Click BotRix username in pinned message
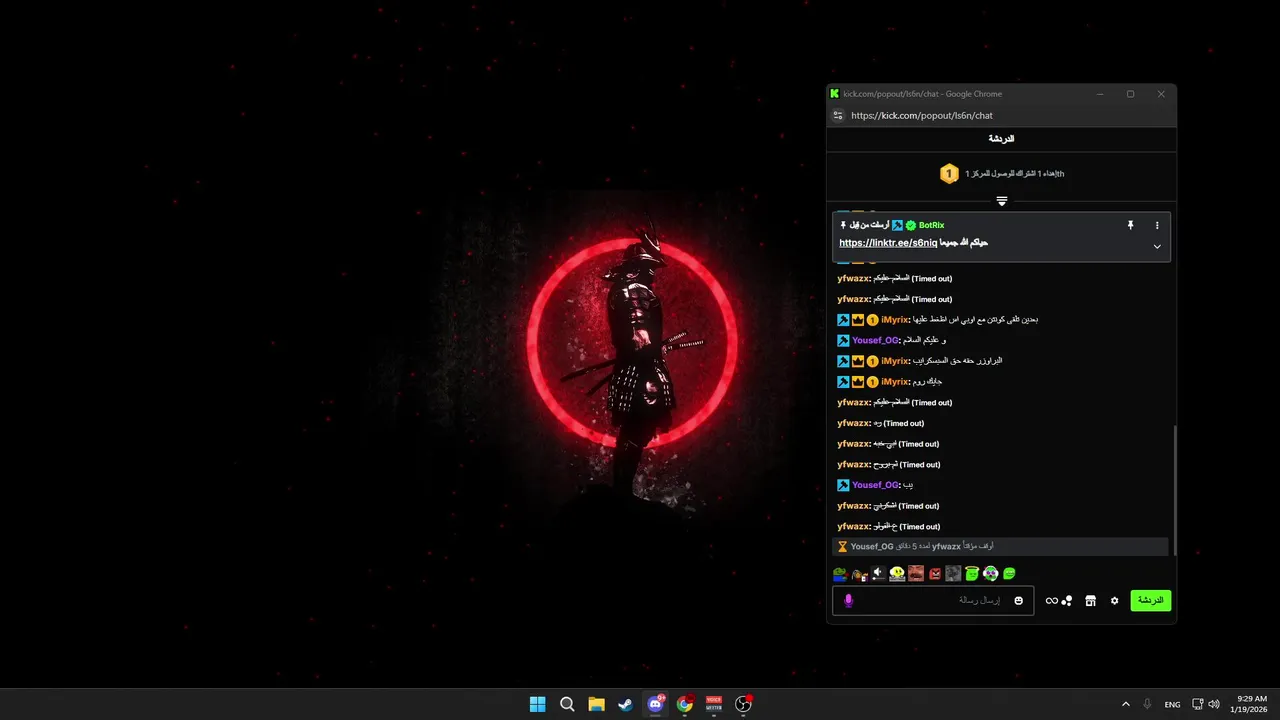 point(931,226)
